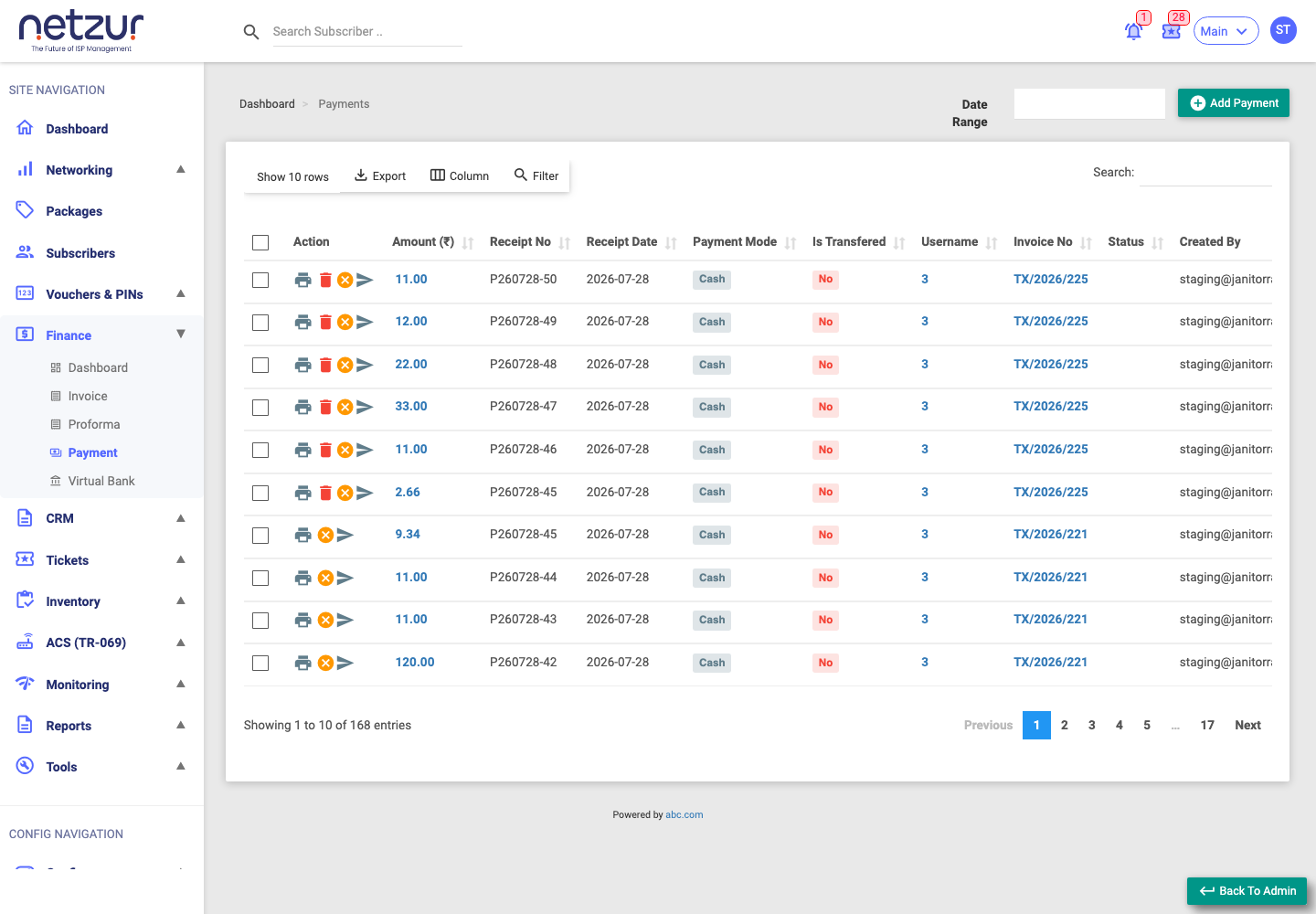Click the Add Payment button
1316x914 pixels.
(1233, 103)
